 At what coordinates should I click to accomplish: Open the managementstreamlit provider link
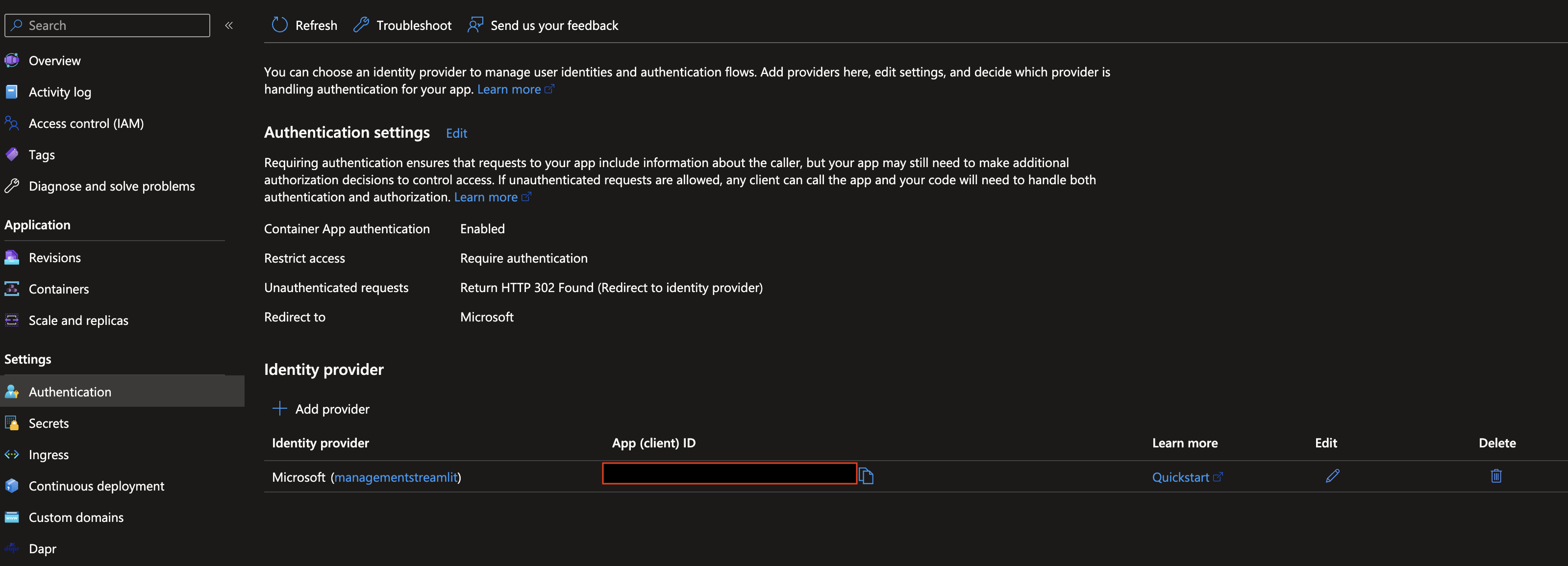(x=396, y=476)
